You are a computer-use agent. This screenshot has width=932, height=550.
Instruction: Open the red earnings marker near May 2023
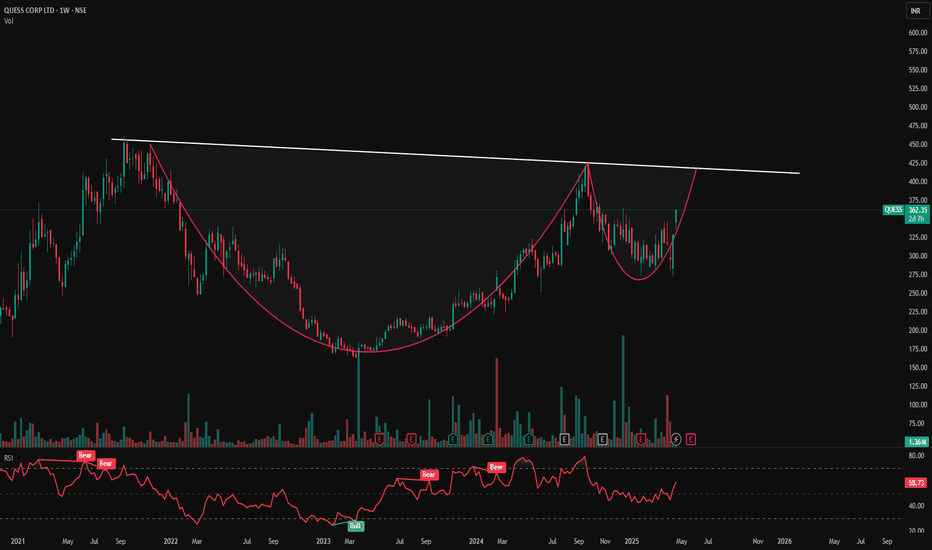point(380,439)
